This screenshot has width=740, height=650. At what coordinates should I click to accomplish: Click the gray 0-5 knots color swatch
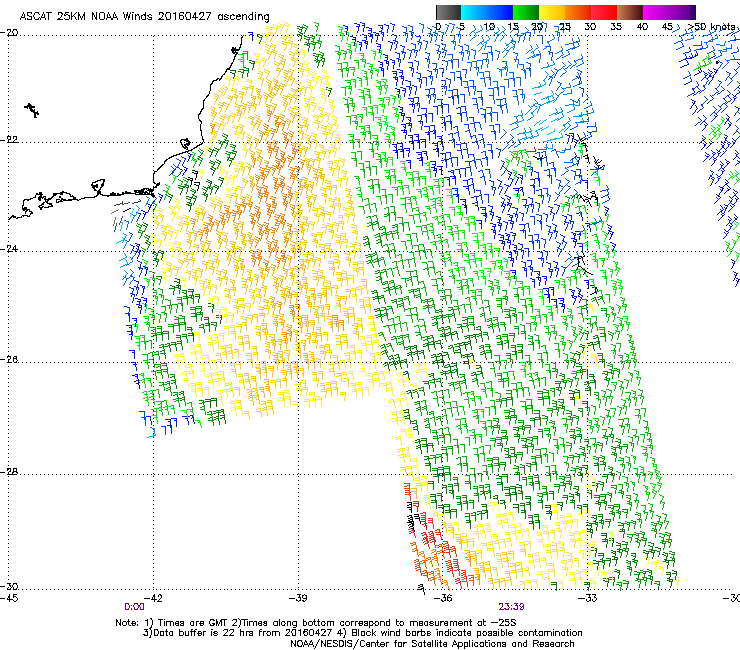(448, 12)
